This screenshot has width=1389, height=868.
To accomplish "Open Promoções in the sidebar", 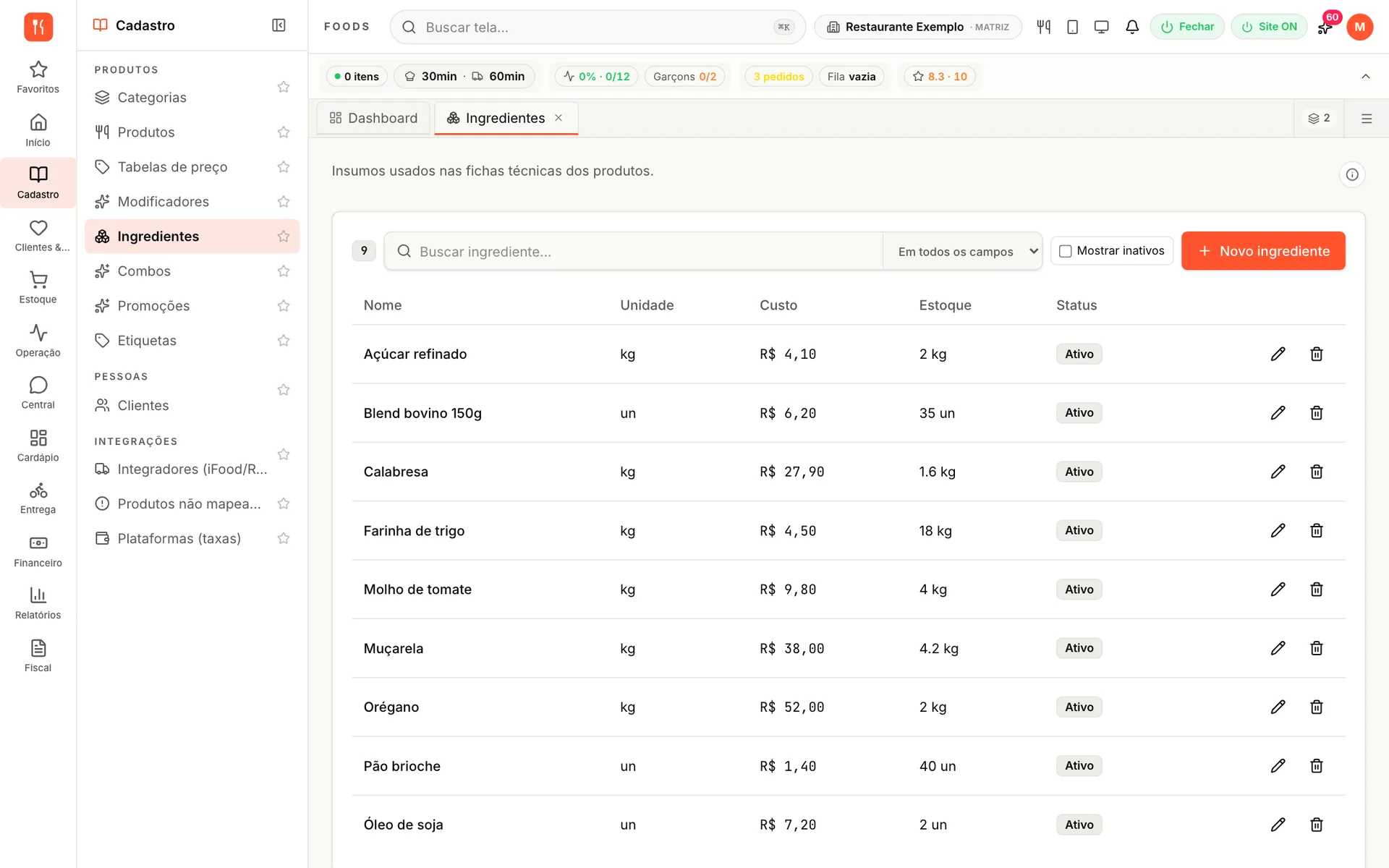I will (153, 306).
